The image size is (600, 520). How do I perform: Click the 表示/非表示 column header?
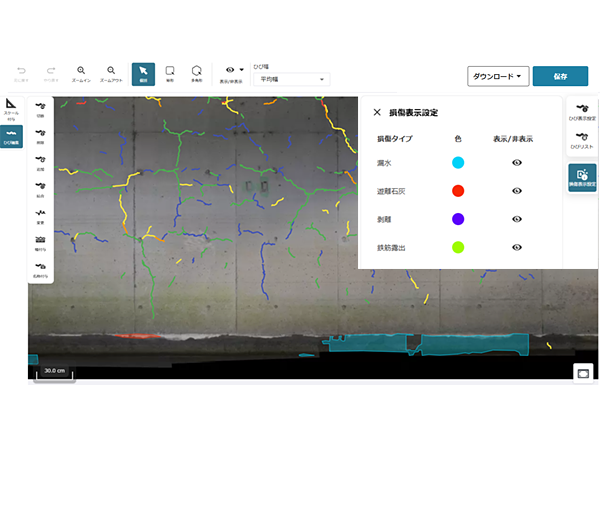tap(513, 139)
